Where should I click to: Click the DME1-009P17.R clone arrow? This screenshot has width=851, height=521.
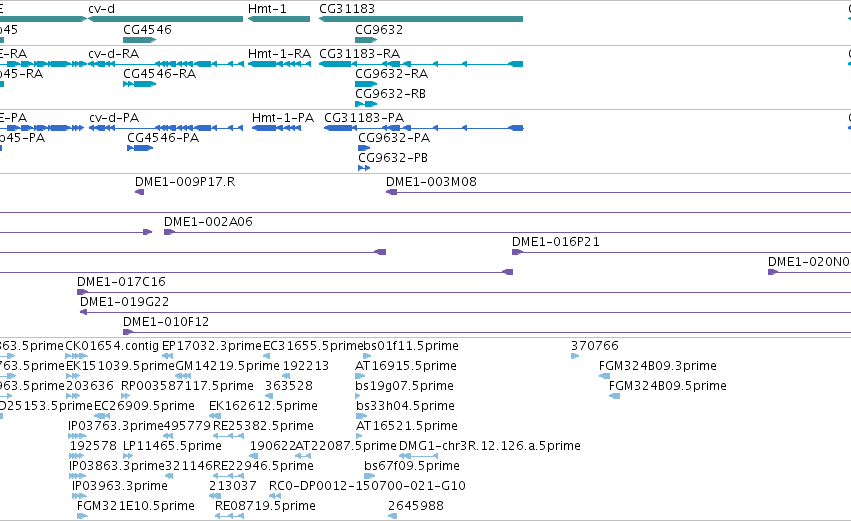pos(139,192)
